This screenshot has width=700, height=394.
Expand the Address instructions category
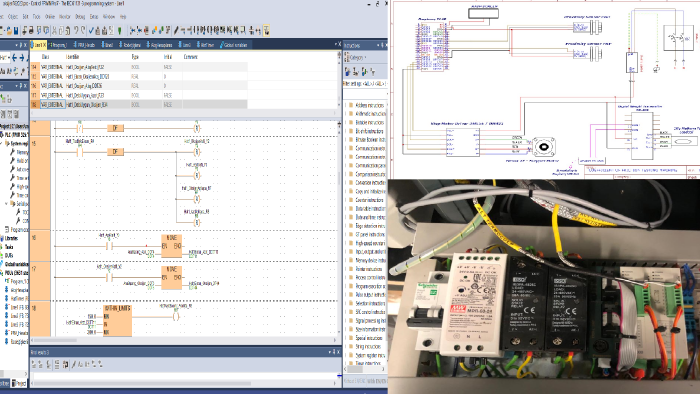point(346,105)
